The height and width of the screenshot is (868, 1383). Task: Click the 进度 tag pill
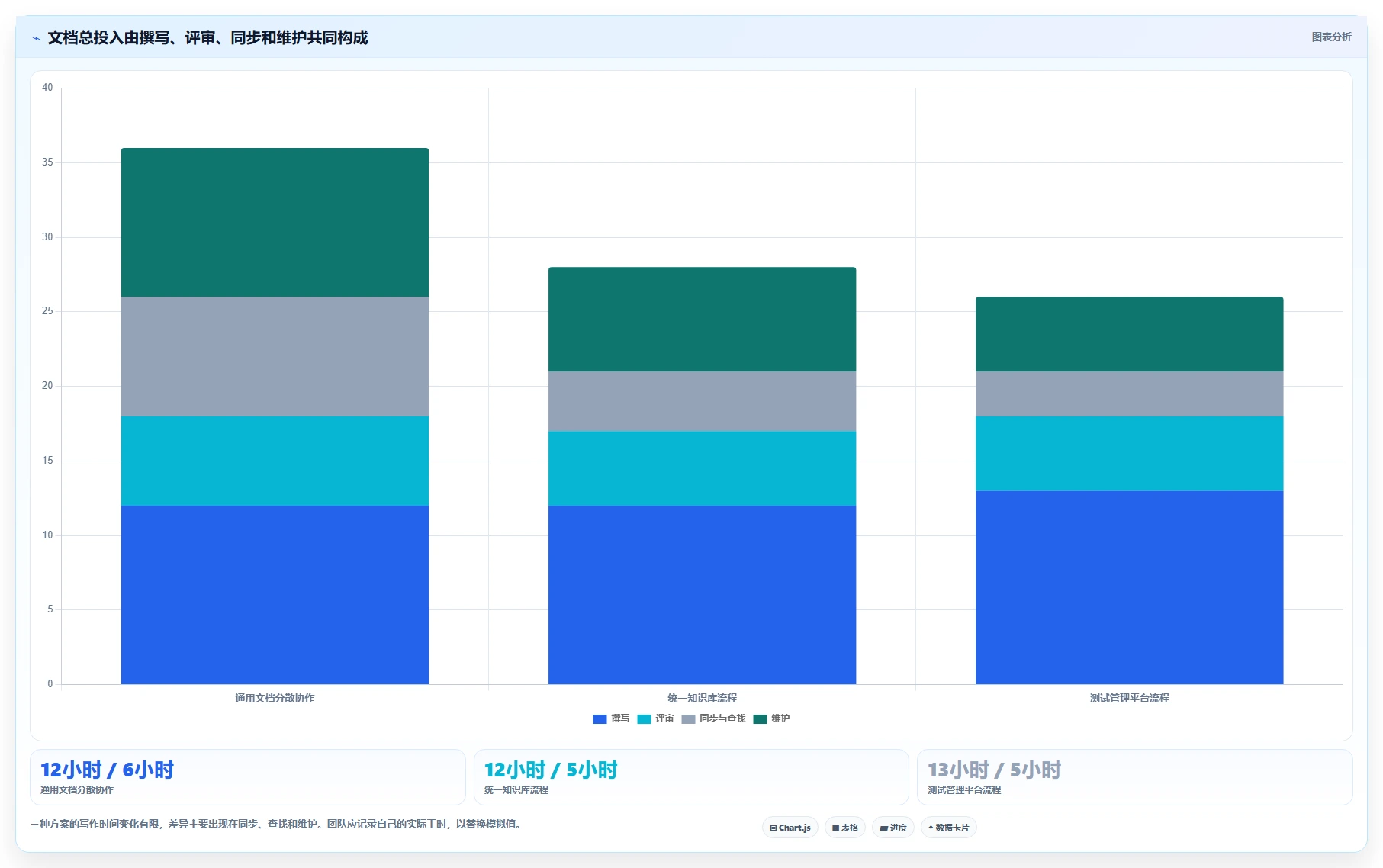tap(893, 828)
